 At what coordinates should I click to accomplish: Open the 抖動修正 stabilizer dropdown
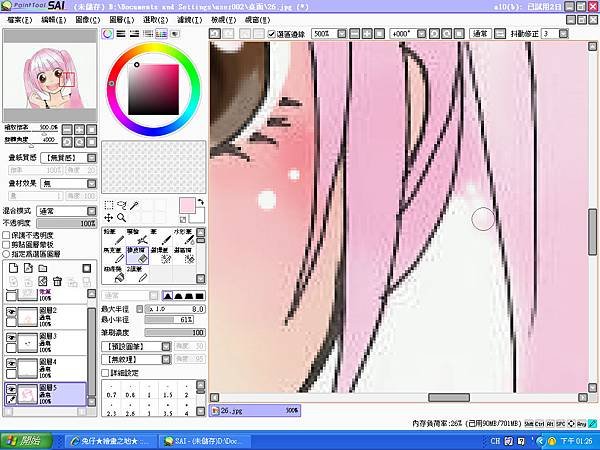coord(563,34)
